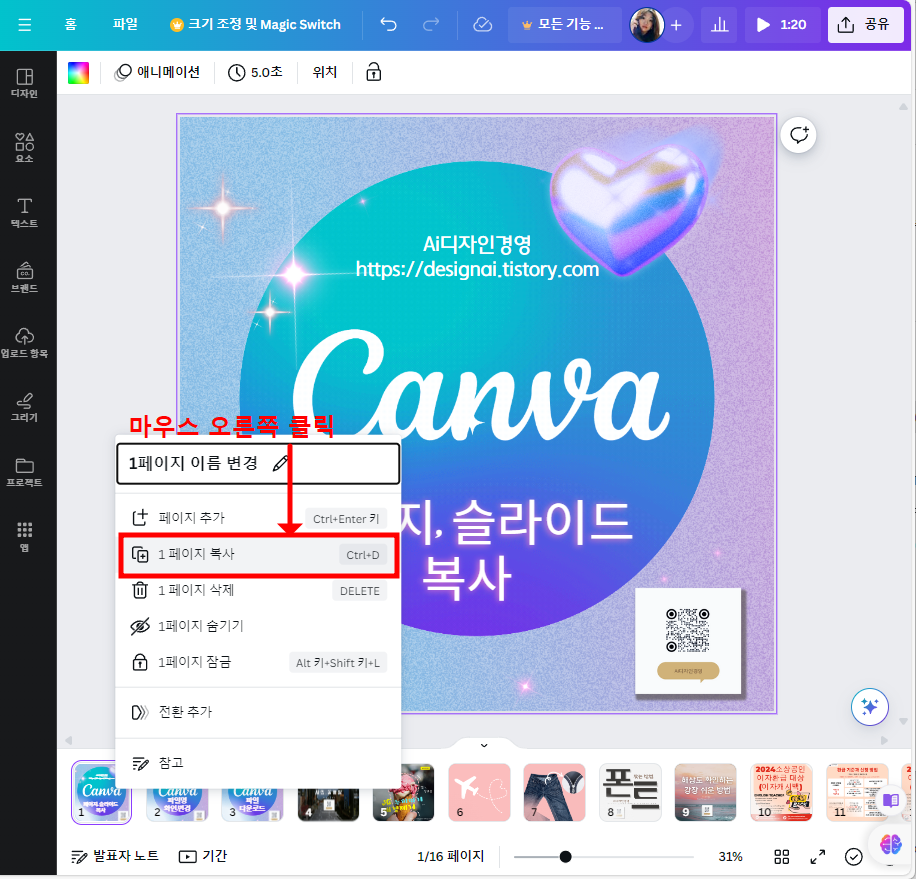Open the 디자인 sidebar panel
The image size is (916, 879).
pyautogui.click(x=25, y=83)
